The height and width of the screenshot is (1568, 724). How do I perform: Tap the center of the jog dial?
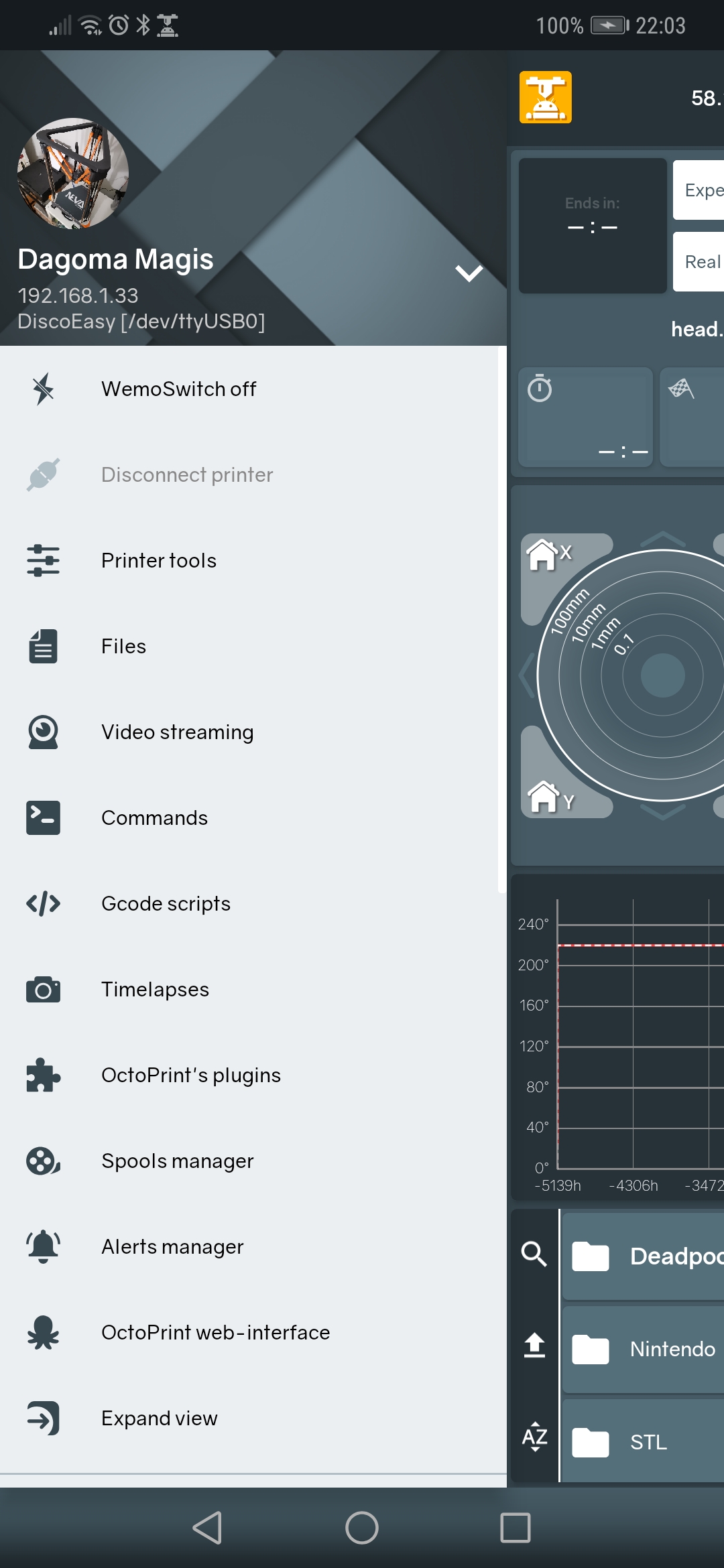(662, 675)
